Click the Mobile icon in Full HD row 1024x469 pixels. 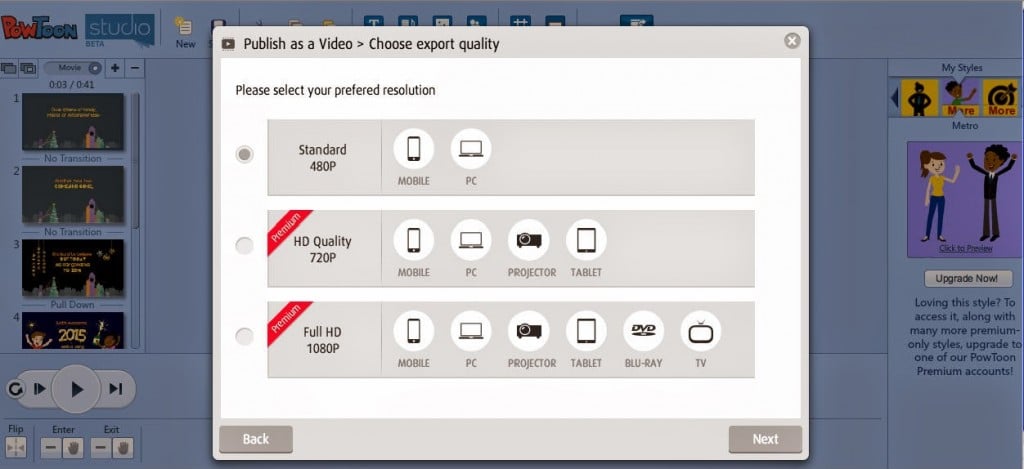(413, 331)
